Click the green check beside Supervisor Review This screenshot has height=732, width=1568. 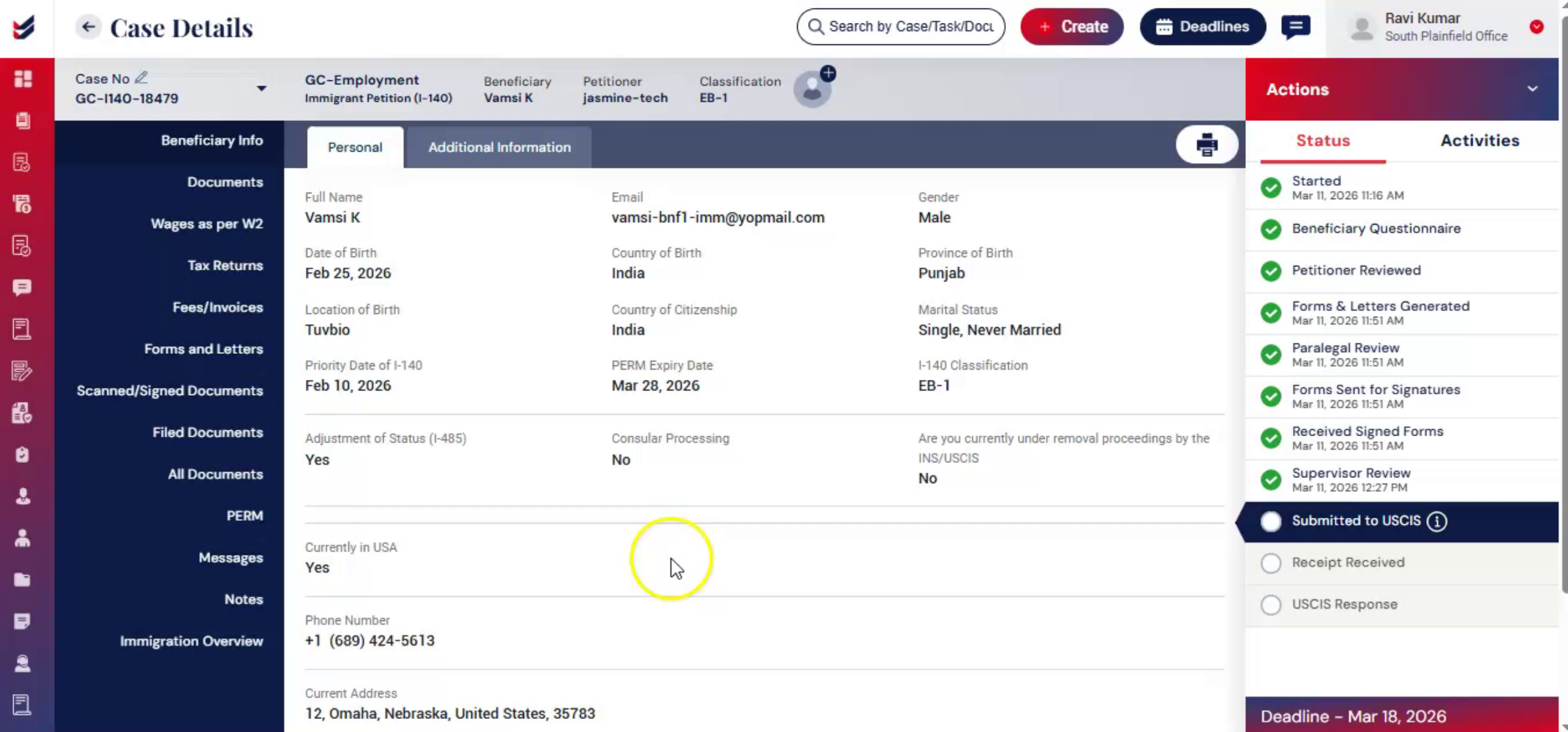pyautogui.click(x=1271, y=480)
